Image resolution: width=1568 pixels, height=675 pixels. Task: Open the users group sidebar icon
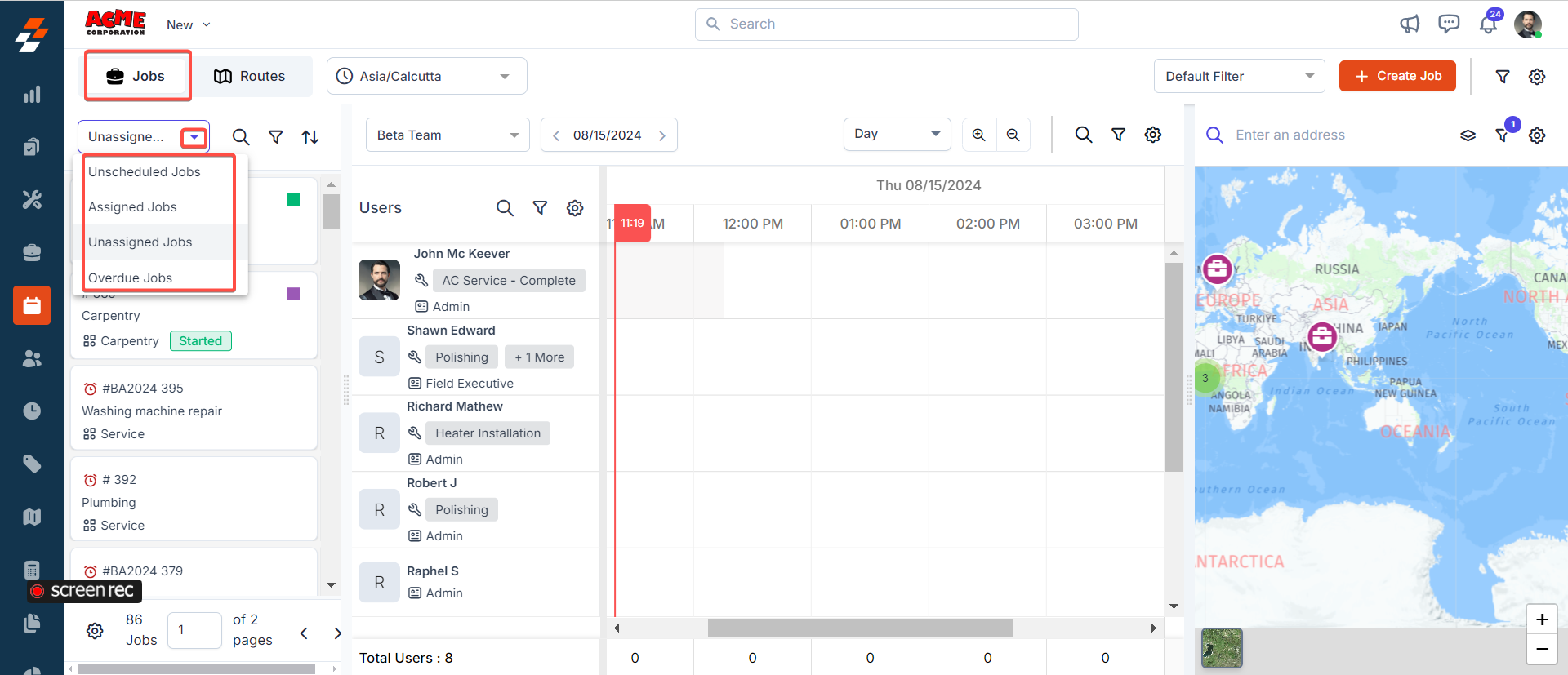click(x=32, y=358)
